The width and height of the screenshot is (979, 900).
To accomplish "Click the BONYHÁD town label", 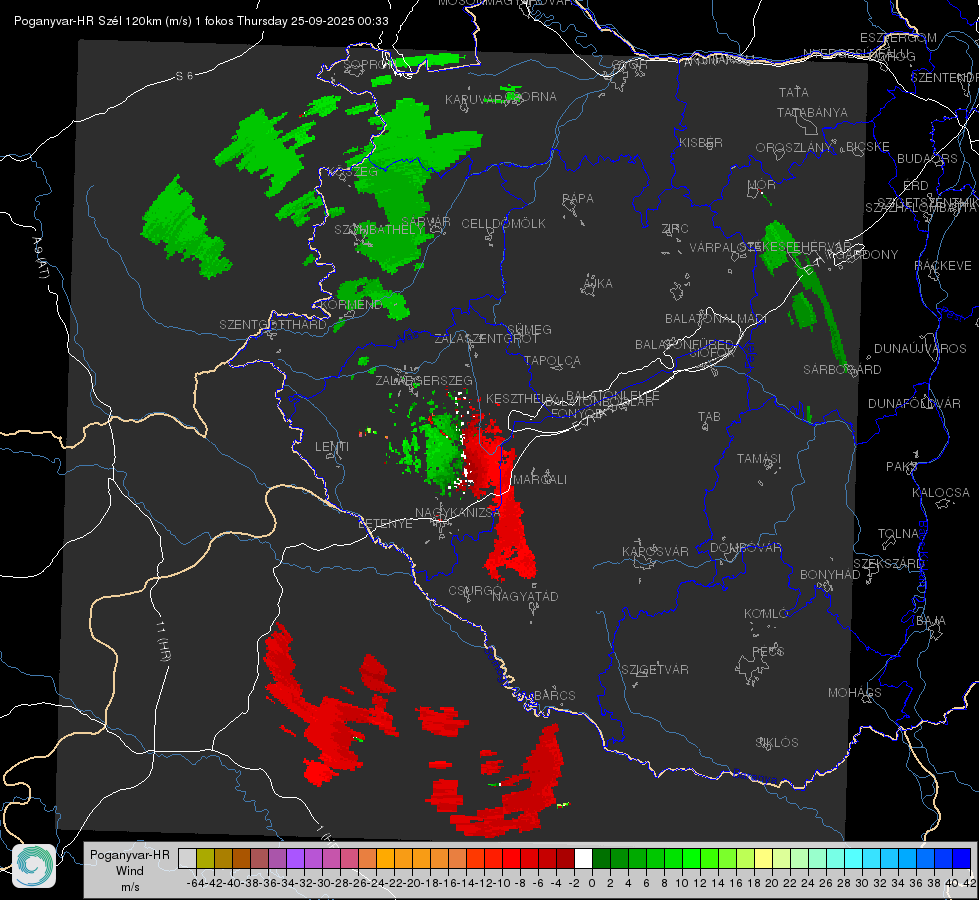I will click(x=830, y=575).
